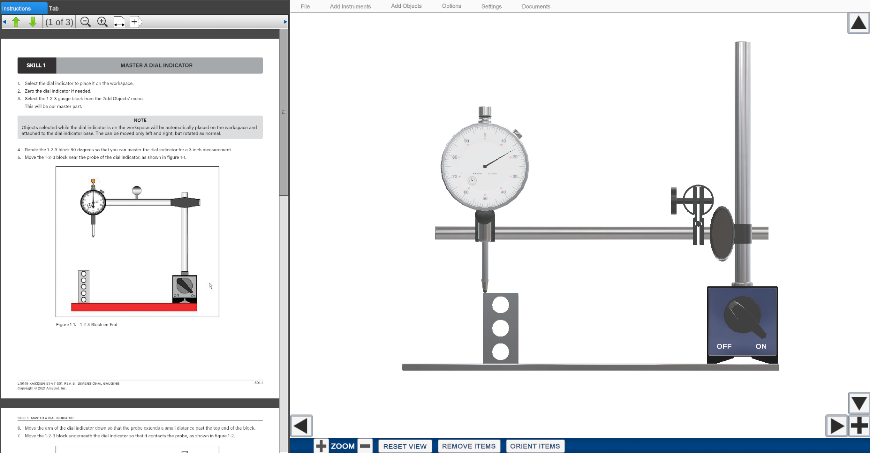Switch to the Instructions tab
Screen dimensions: 870x453
[20, 7]
